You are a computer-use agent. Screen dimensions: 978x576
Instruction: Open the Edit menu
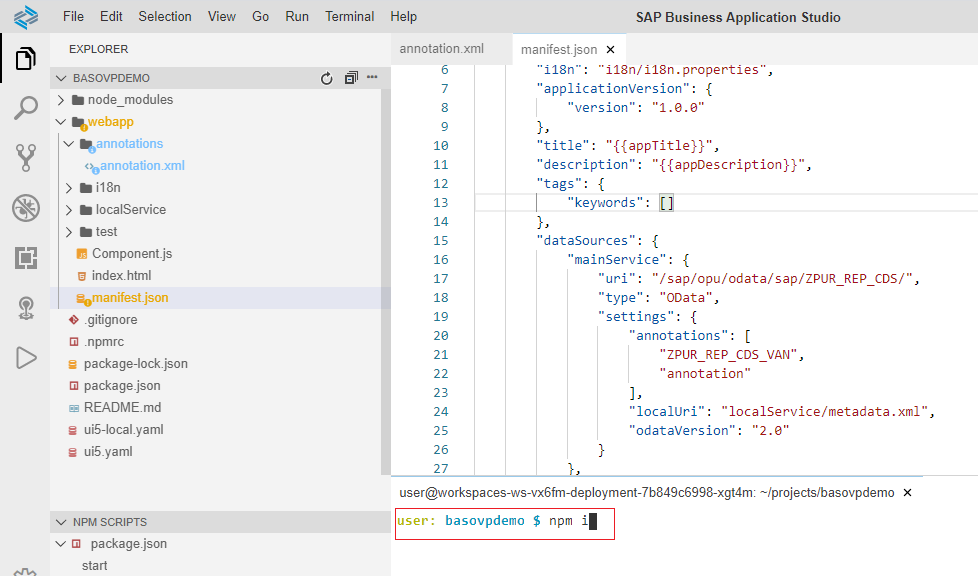tap(111, 17)
